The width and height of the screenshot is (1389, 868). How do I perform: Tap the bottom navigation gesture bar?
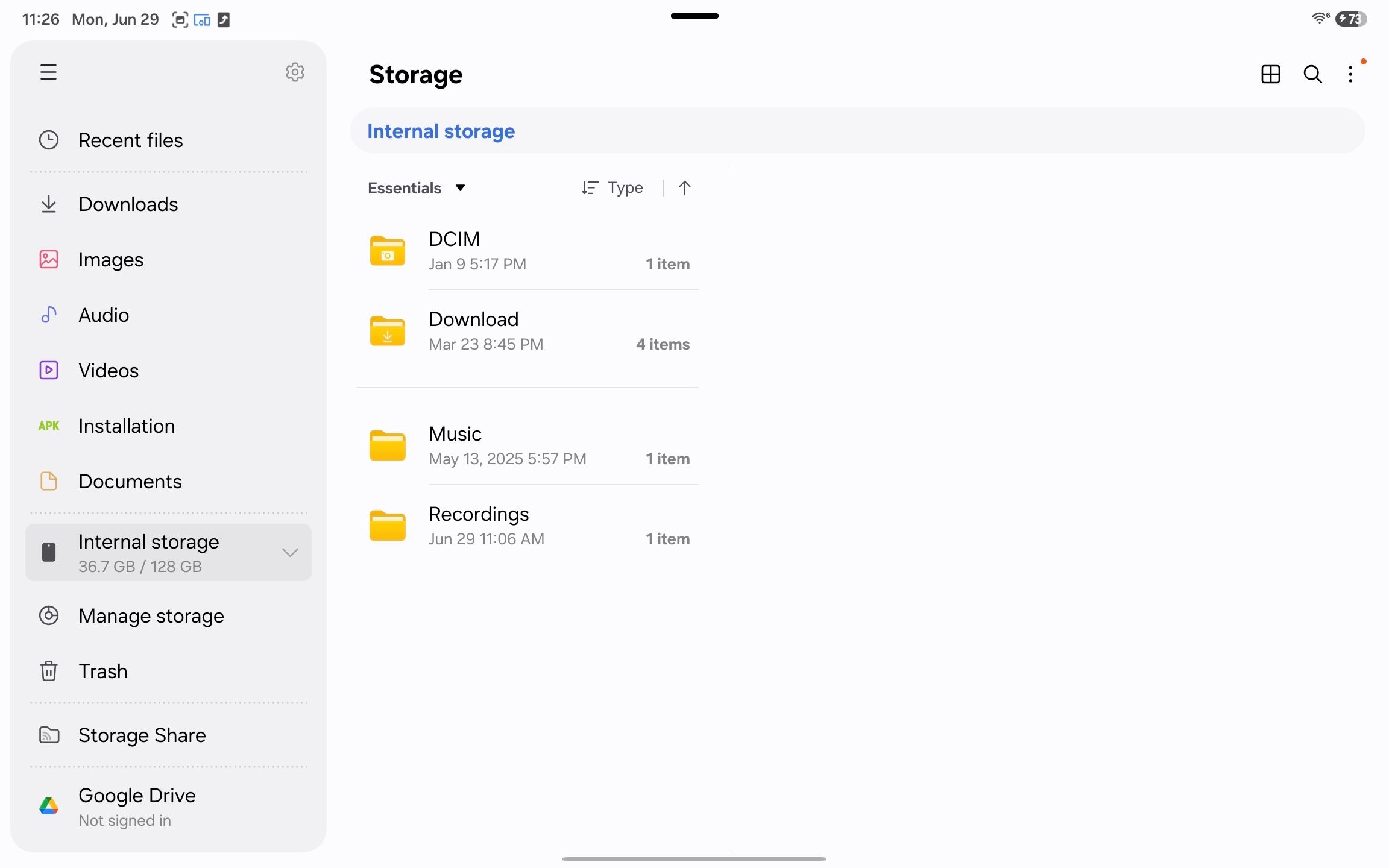(x=694, y=858)
